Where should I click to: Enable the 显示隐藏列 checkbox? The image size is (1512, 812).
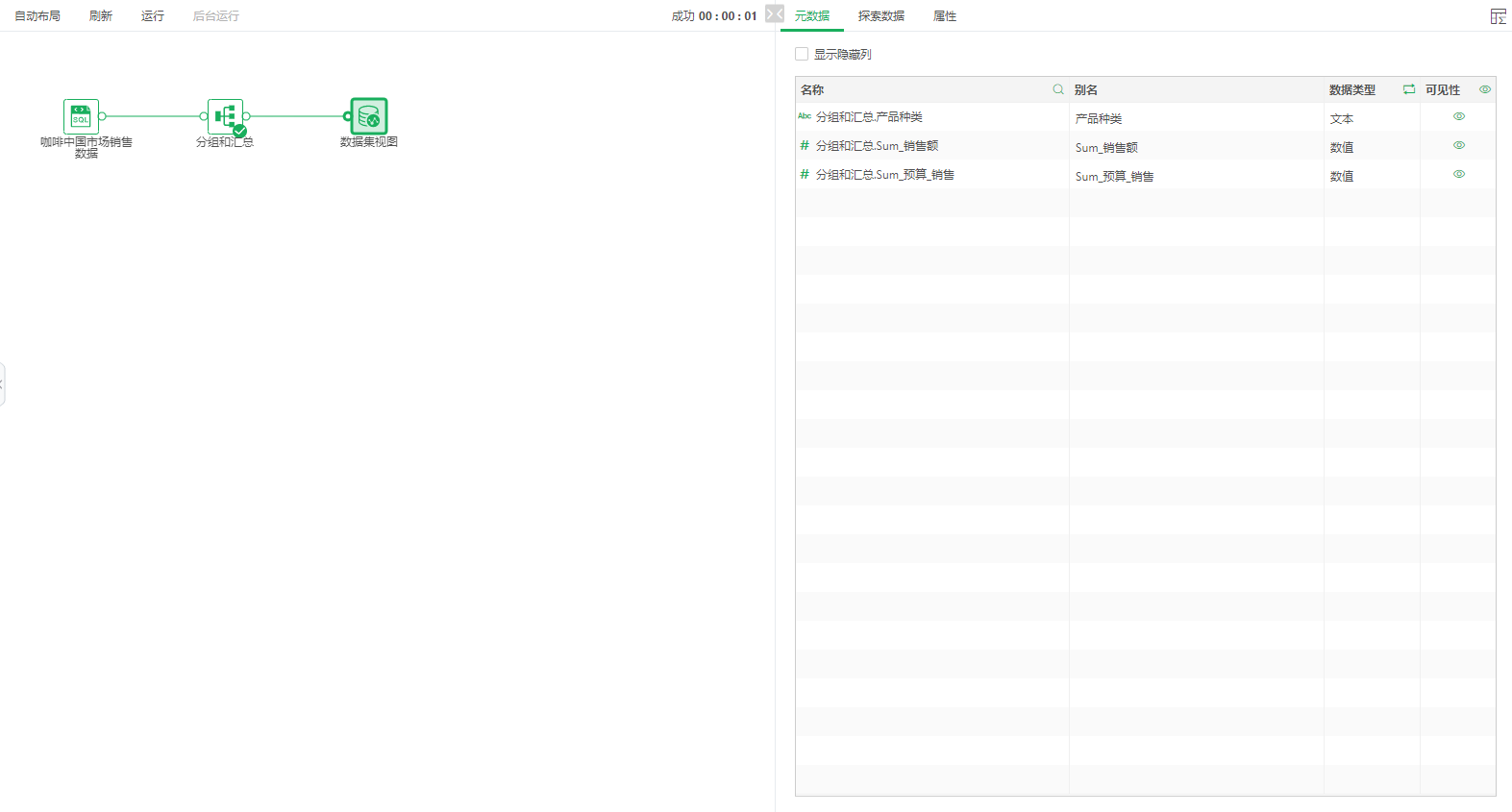tap(802, 55)
